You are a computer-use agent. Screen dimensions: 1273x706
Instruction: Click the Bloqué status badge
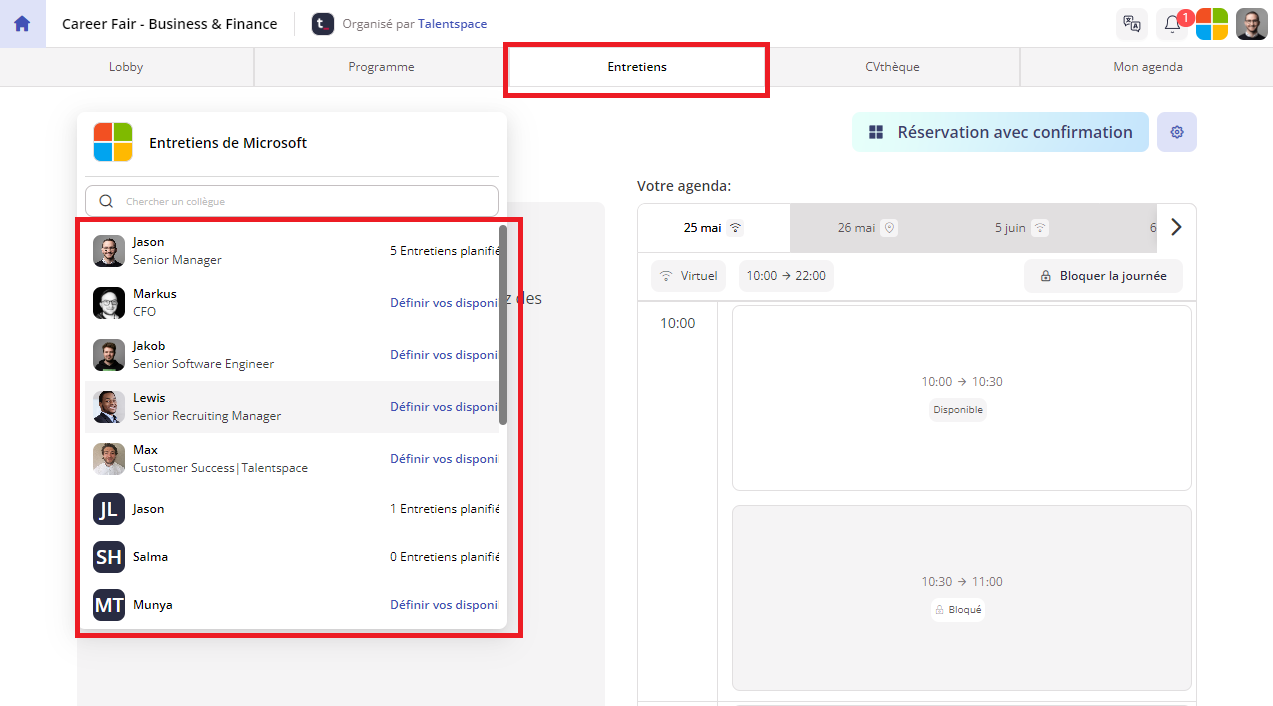click(958, 610)
